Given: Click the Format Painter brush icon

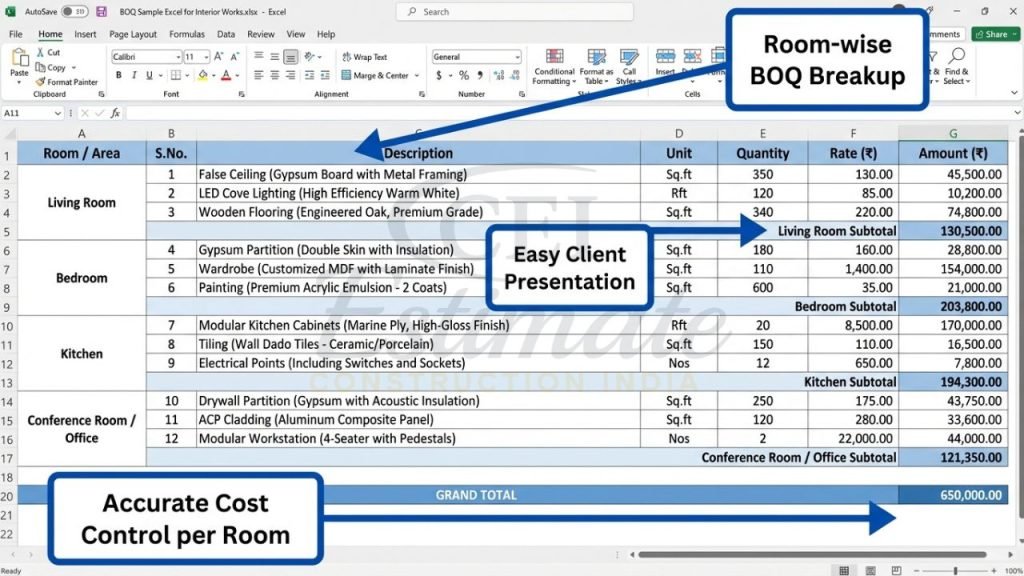Looking at the screenshot, I should pyautogui.click(x=40, y=82).
